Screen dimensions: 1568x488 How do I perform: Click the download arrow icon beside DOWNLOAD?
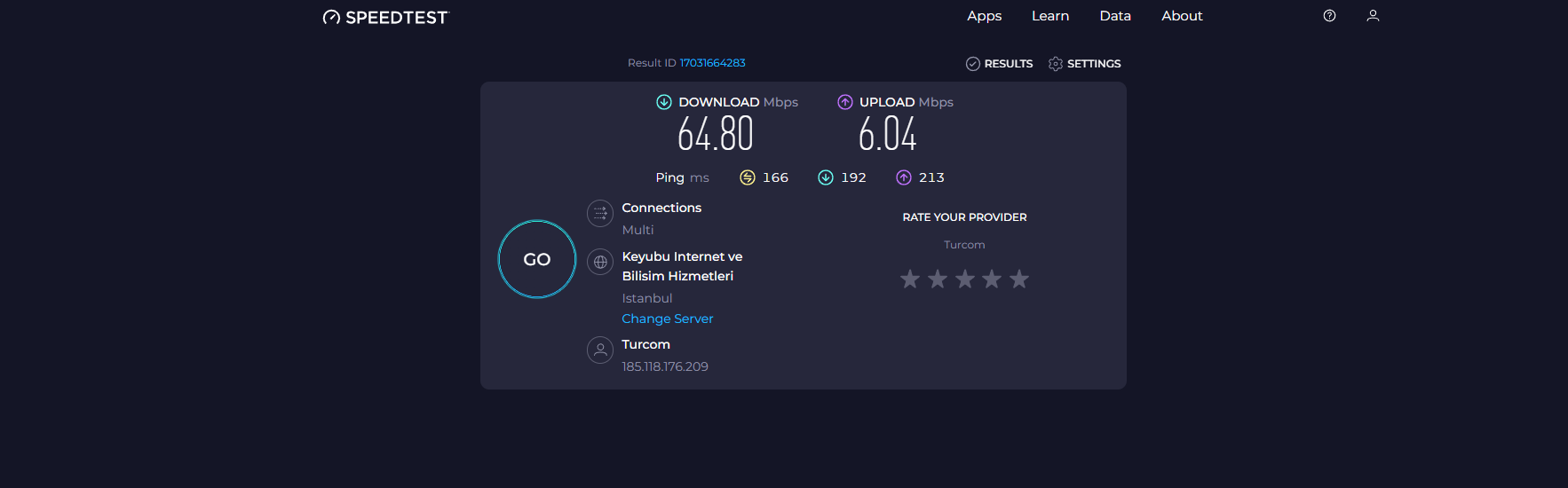tap(664, 102)
